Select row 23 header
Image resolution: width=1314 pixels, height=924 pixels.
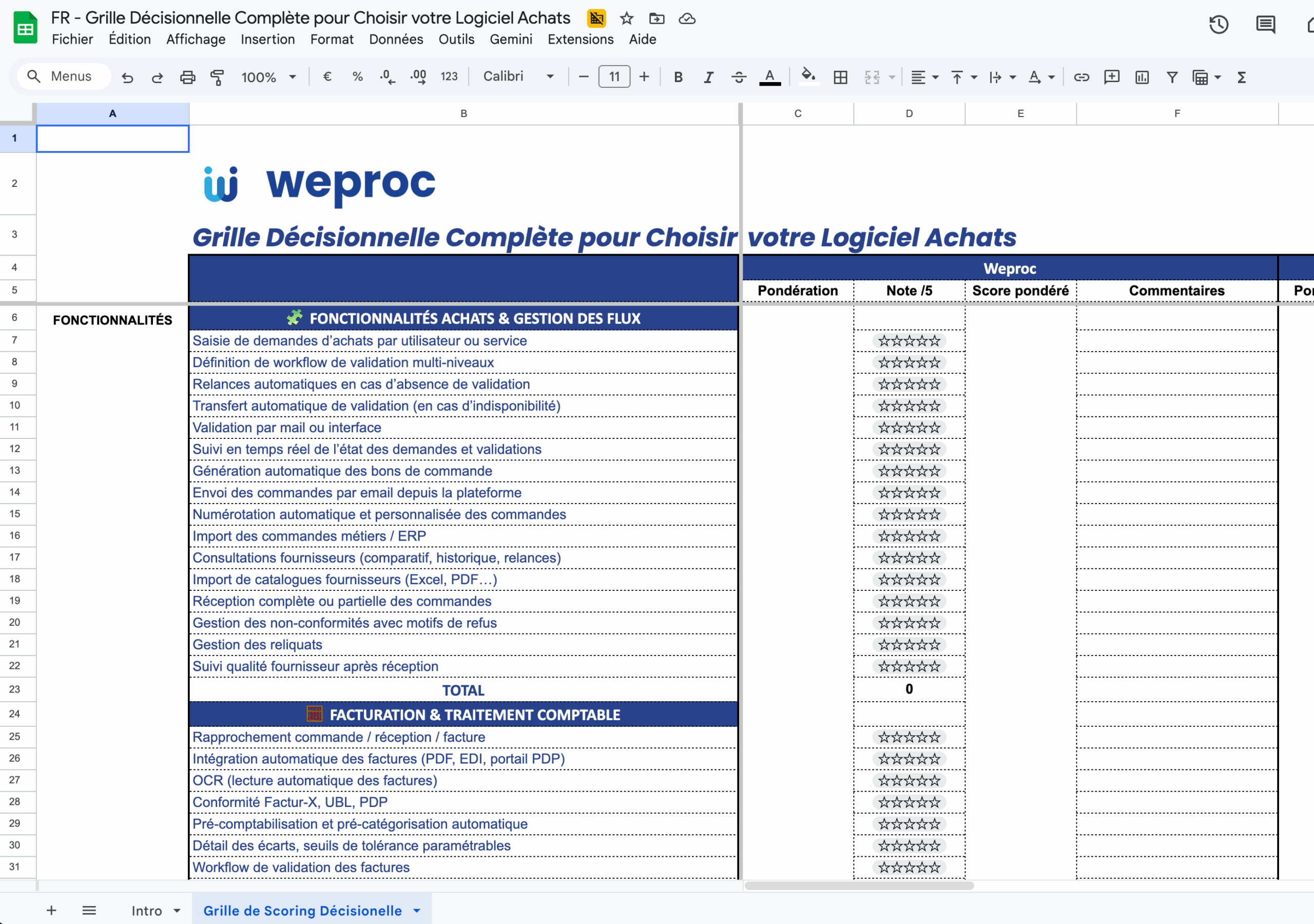pos(15,689)
